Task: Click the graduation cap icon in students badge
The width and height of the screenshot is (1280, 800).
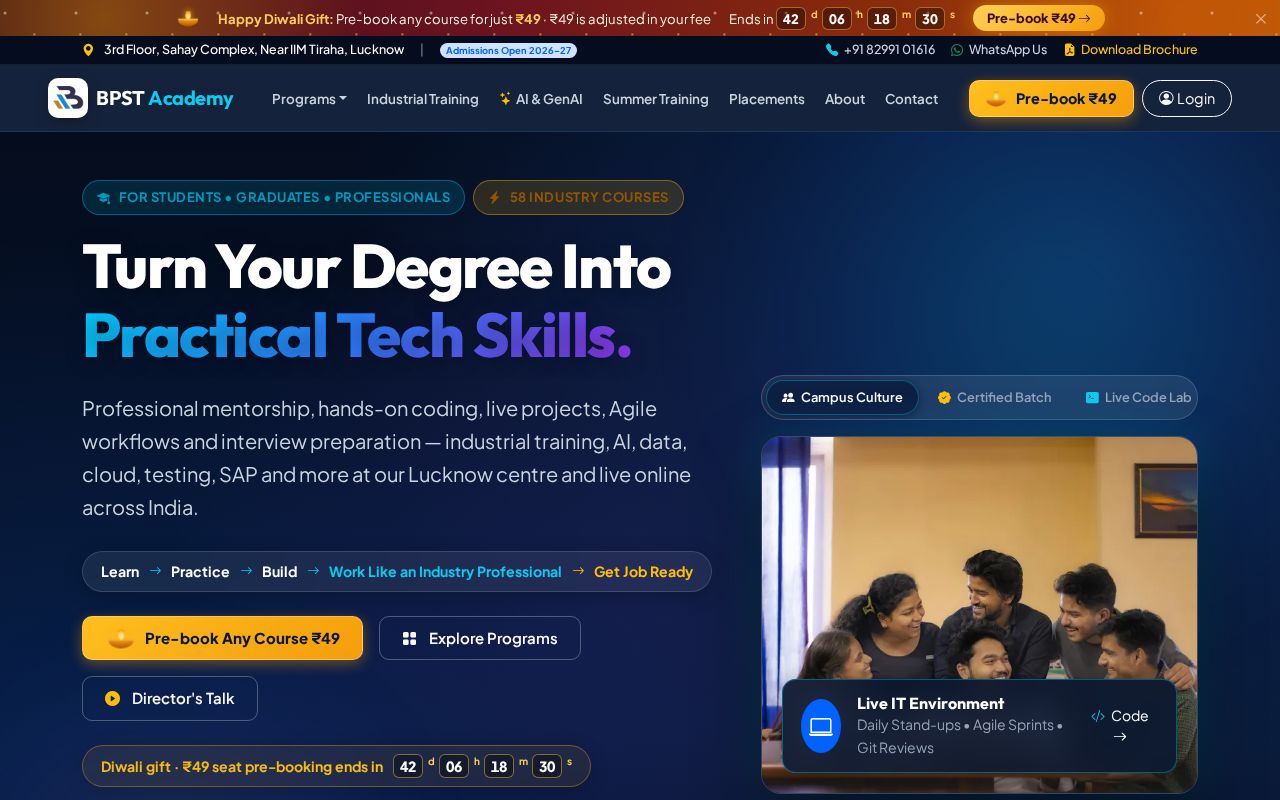Action: click(103, 198)
